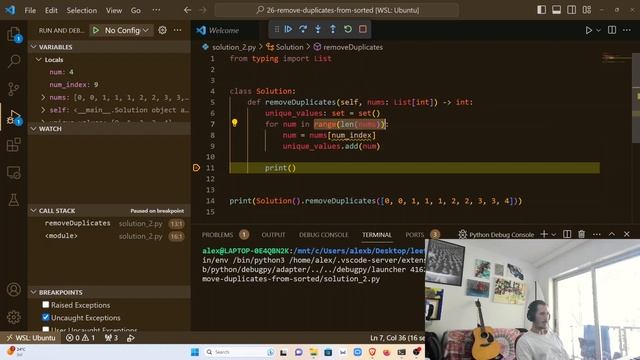The width and height of the screenshot is (640, 360).
Task: Show code actions lightbulb on line 7
Action: [235, 122]
